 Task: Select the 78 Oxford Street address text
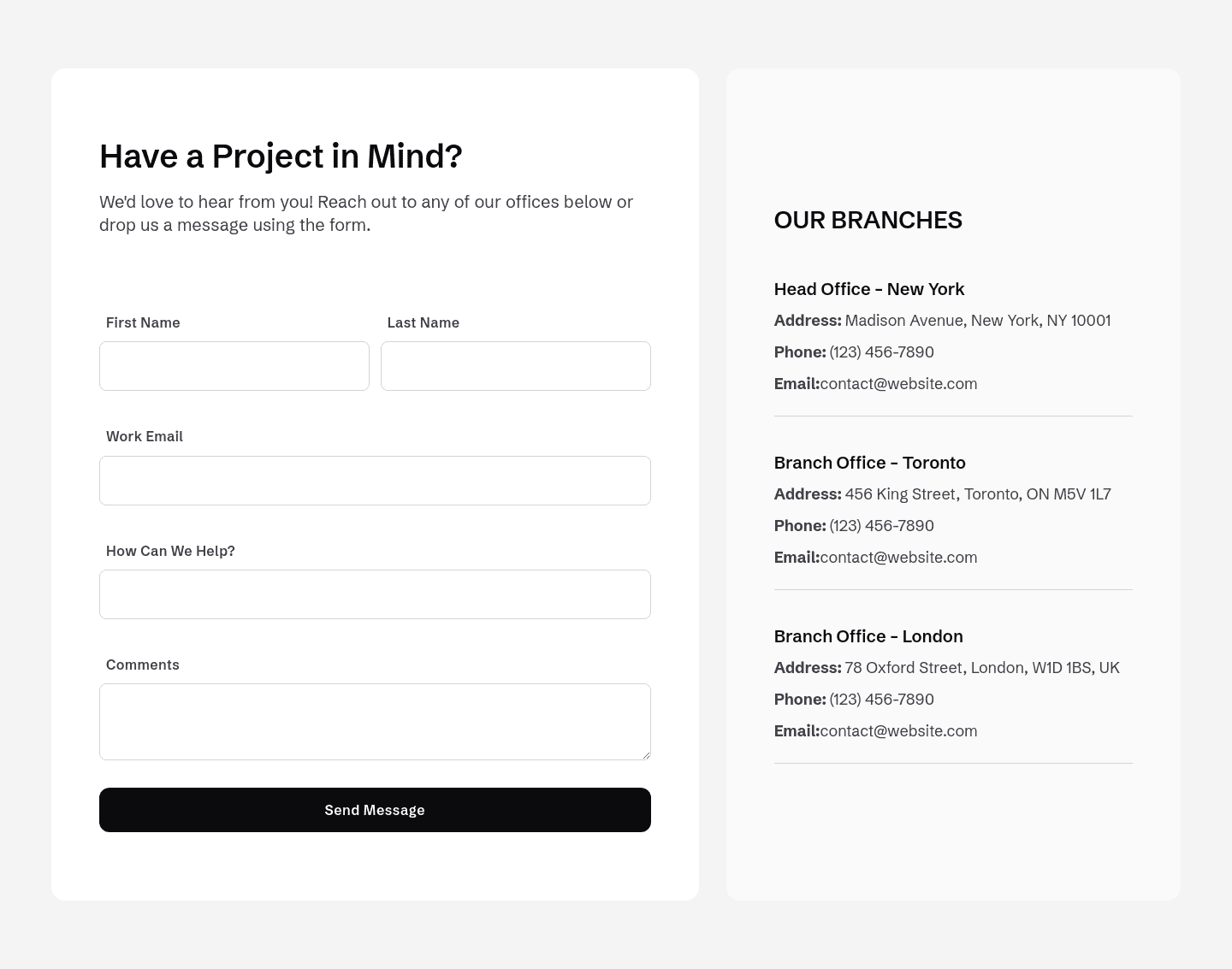(981, 668)
